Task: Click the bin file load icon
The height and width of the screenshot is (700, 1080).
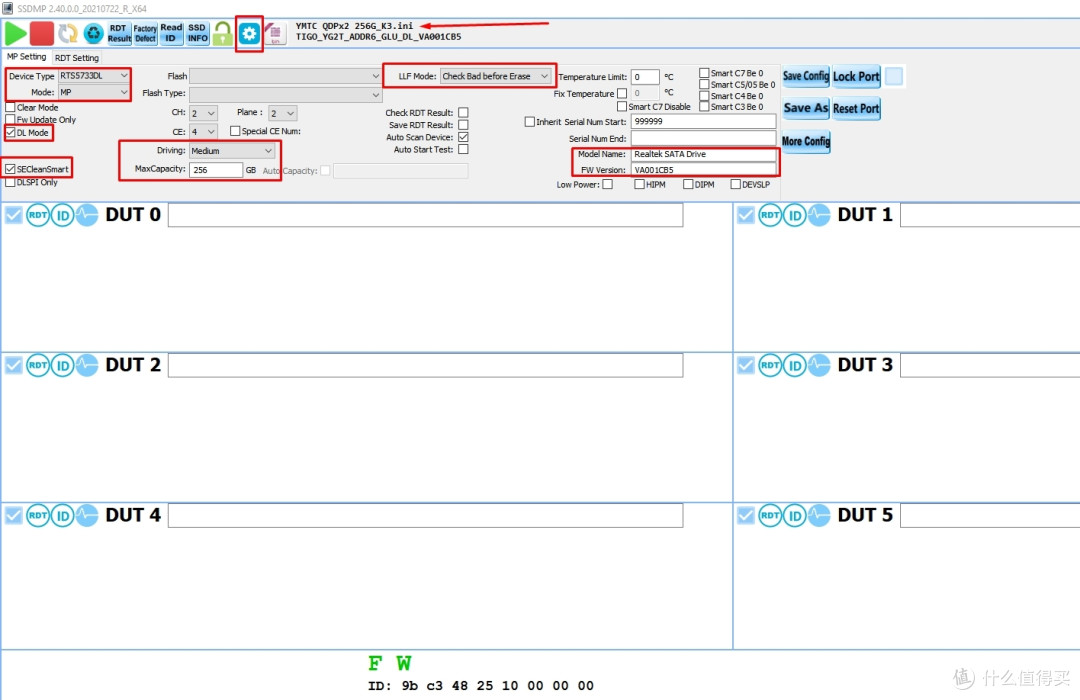Action: (x=275, y=33)
